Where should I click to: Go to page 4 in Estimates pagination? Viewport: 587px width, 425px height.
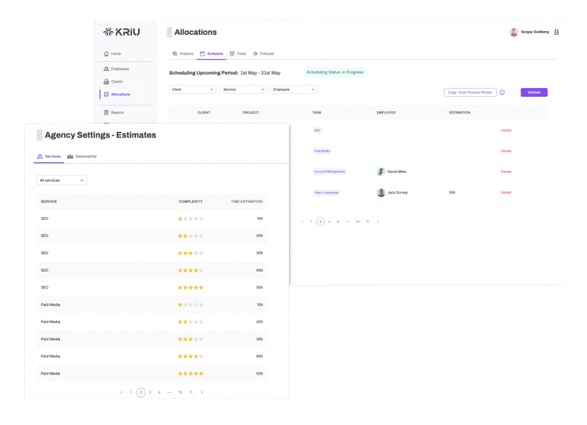[x=159, y=392]
